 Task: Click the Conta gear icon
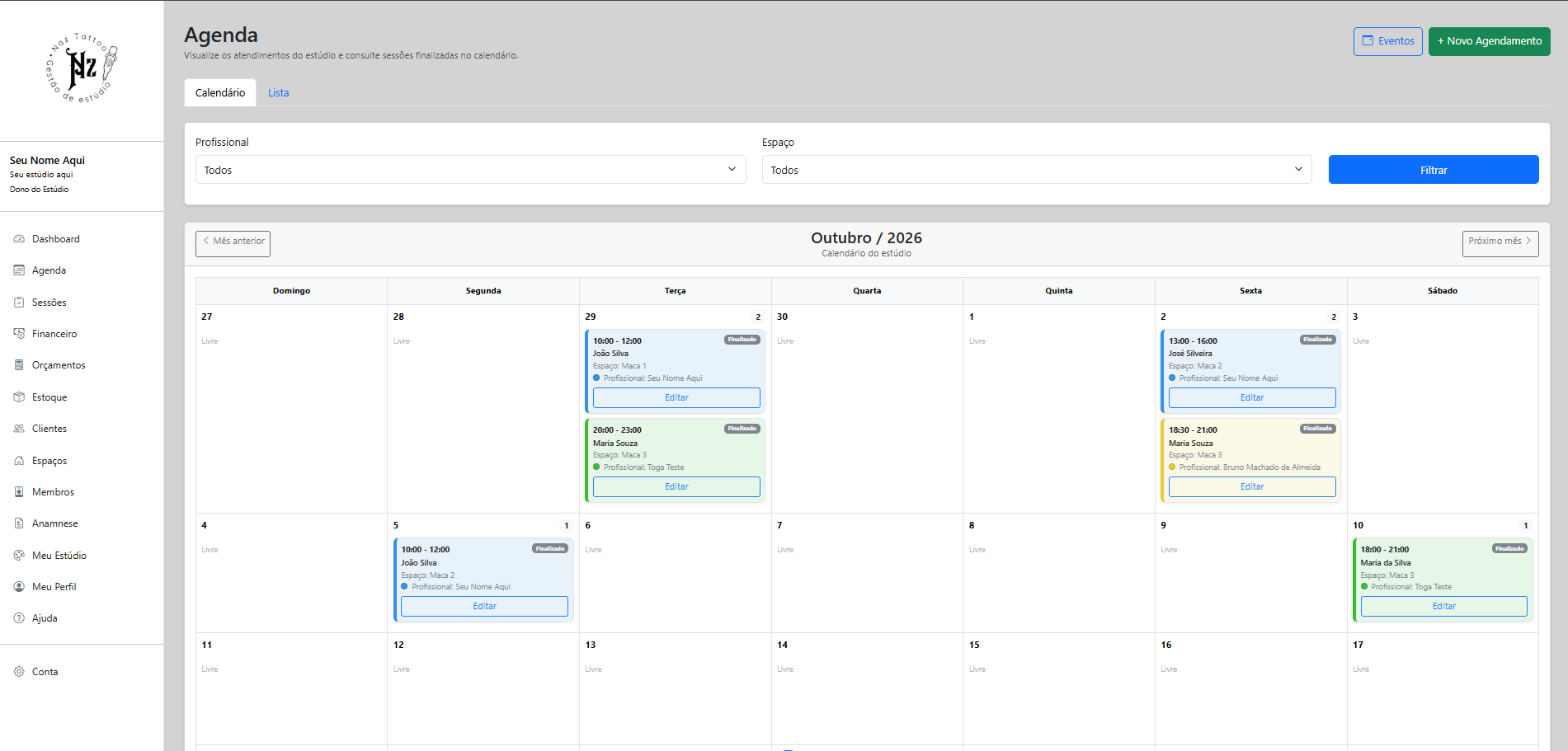click(x=19, y=672)
